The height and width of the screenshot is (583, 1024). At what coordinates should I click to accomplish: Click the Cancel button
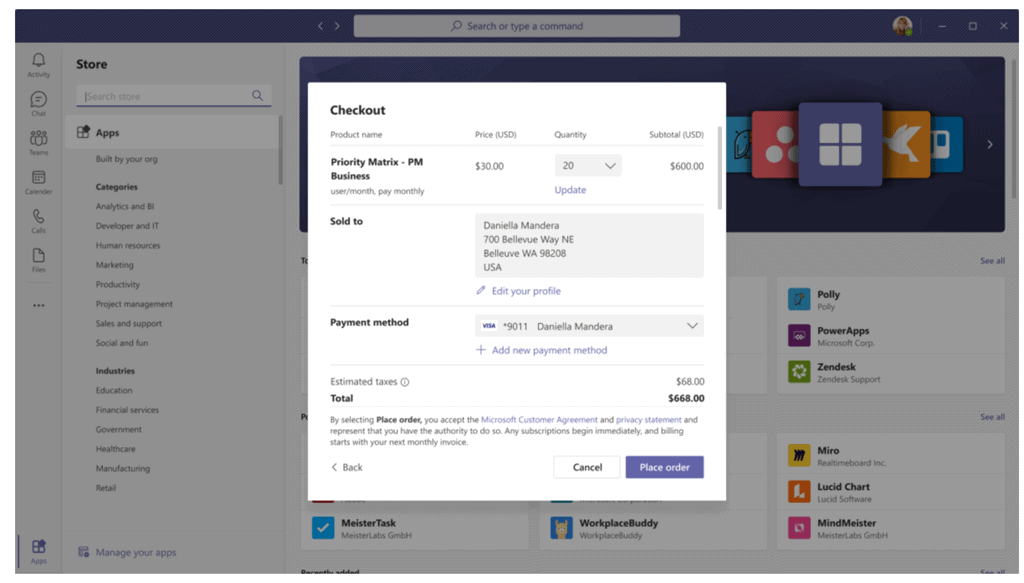point(587,467)
